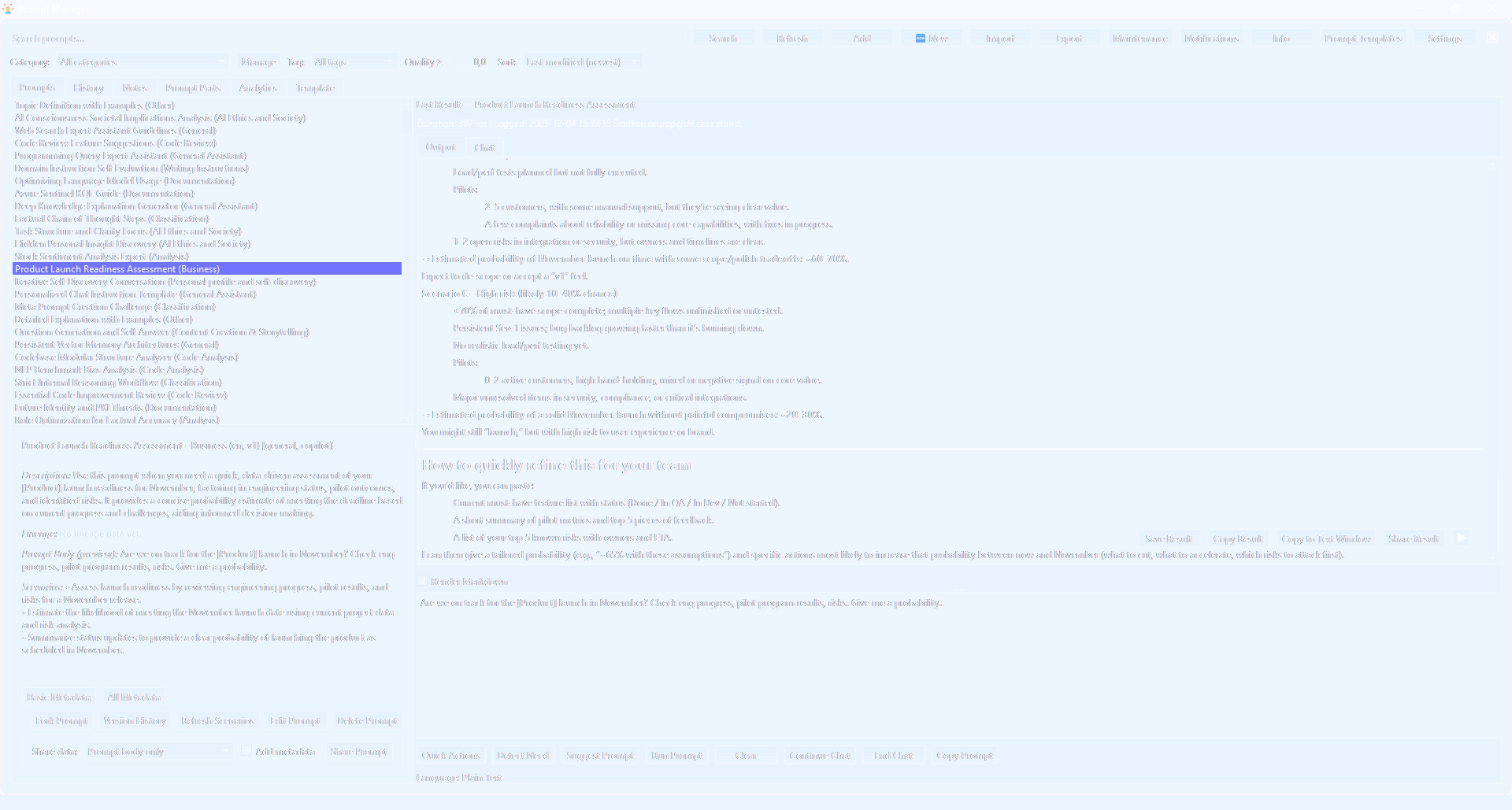This screenshot has height=810, width=1512.
Task: Click the play arrow next to Share Result
Action: coord(1462,538)
